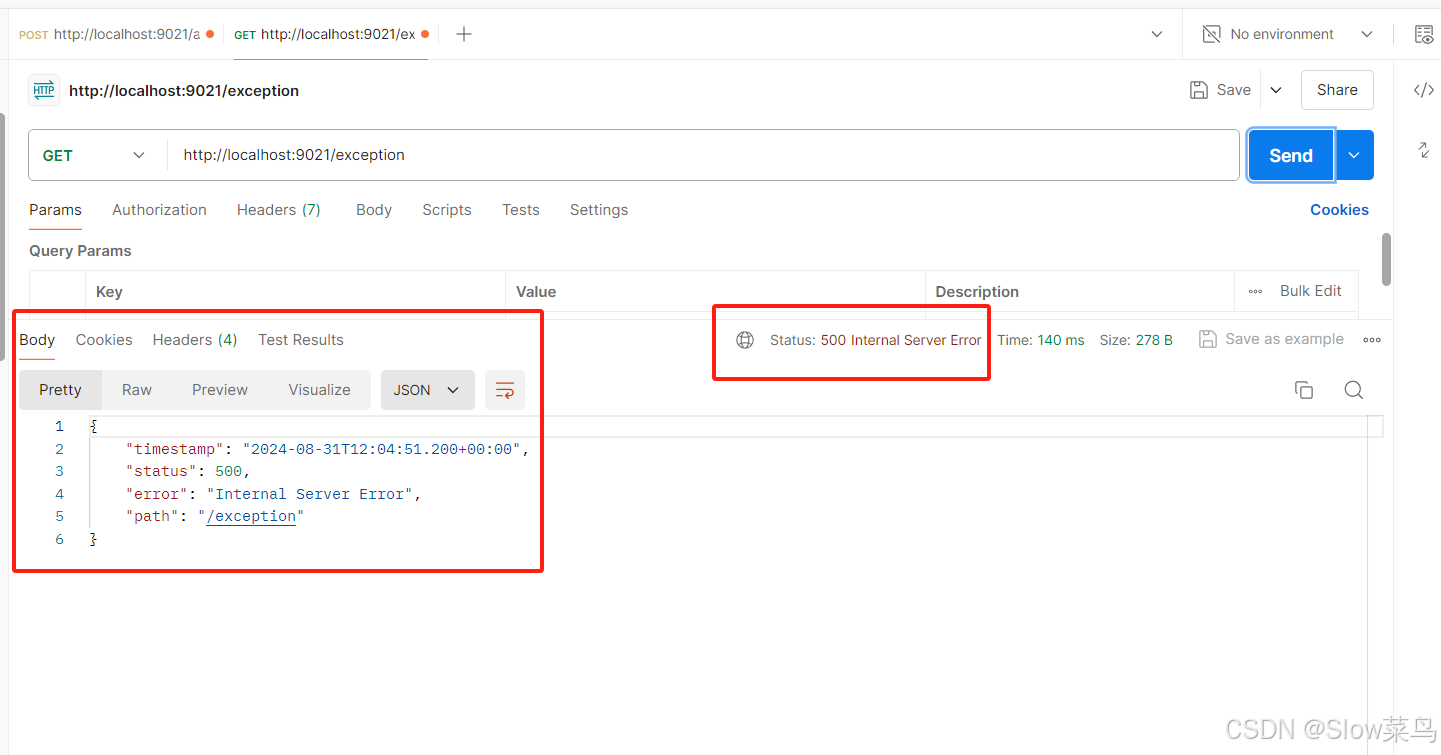
Task: Open the Scripts tab
Action: [447, 210]
